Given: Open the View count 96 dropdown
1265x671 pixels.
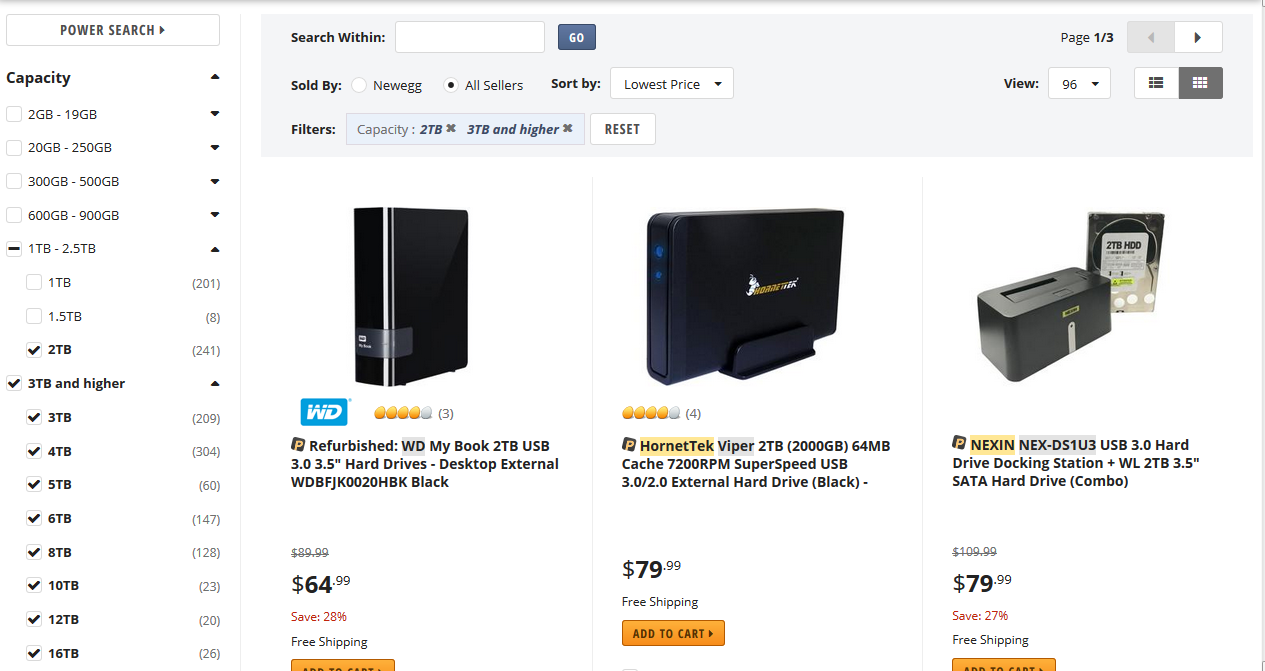Looking at the screenshot, I should pyautogui.click(x=1079, y=84).
